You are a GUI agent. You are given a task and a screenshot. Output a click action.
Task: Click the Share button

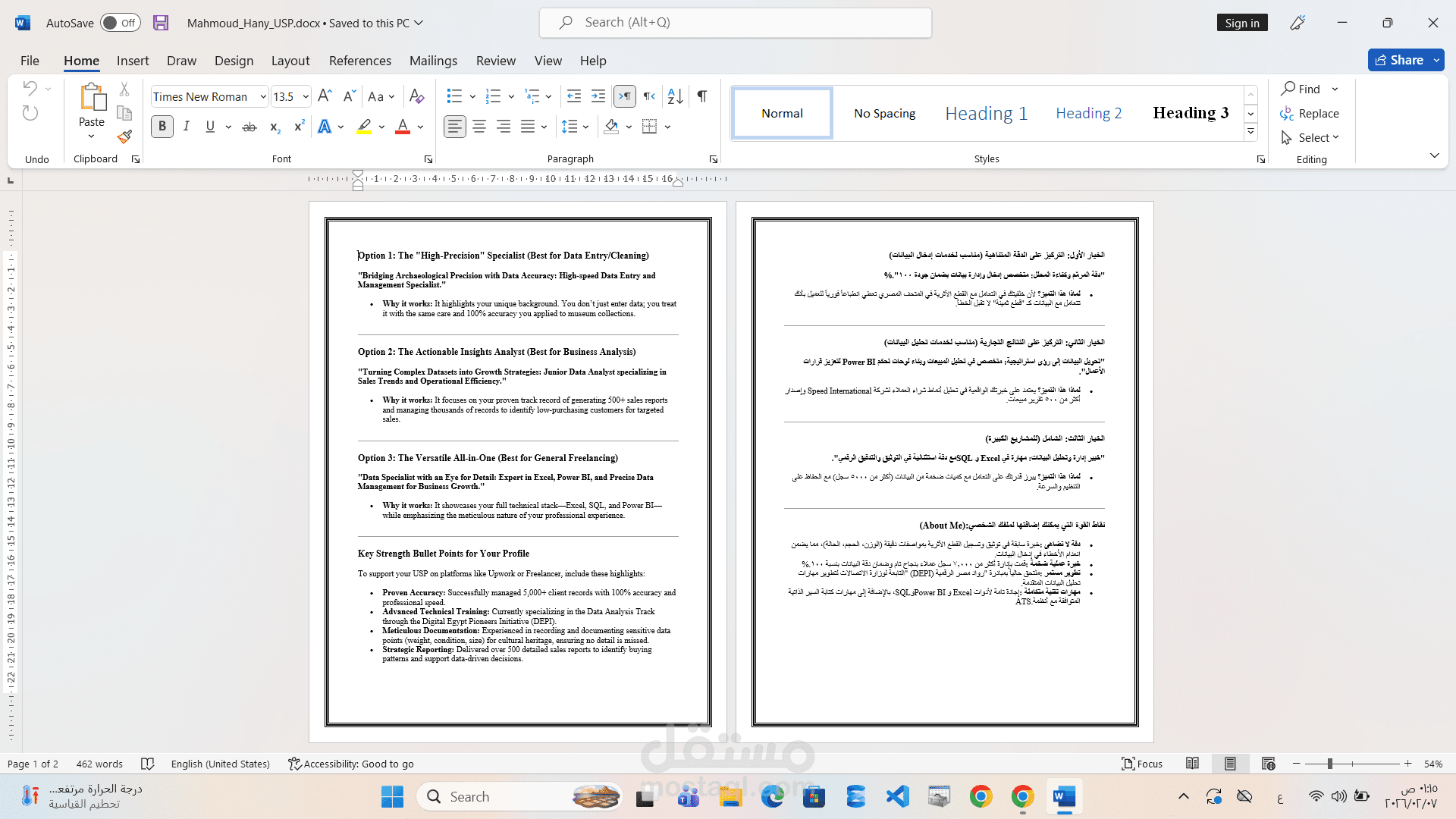tap(1399, 60)
